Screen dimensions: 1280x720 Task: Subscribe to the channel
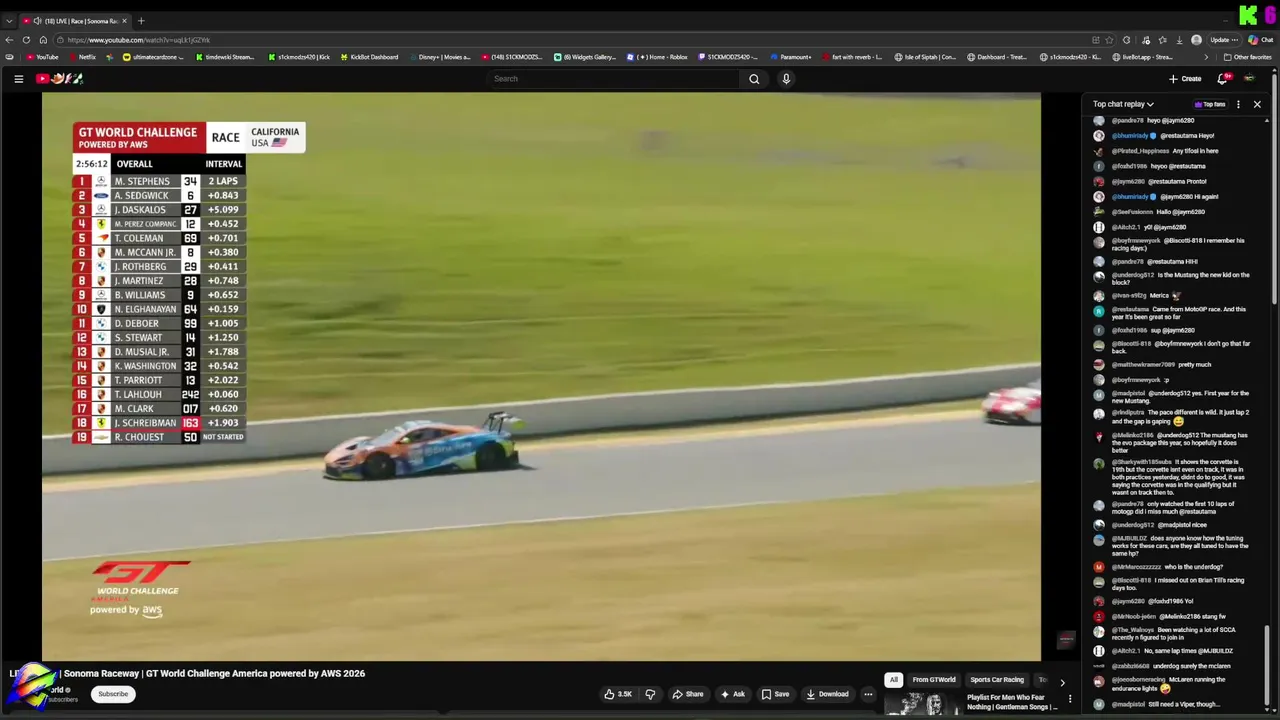click(113, 694)
